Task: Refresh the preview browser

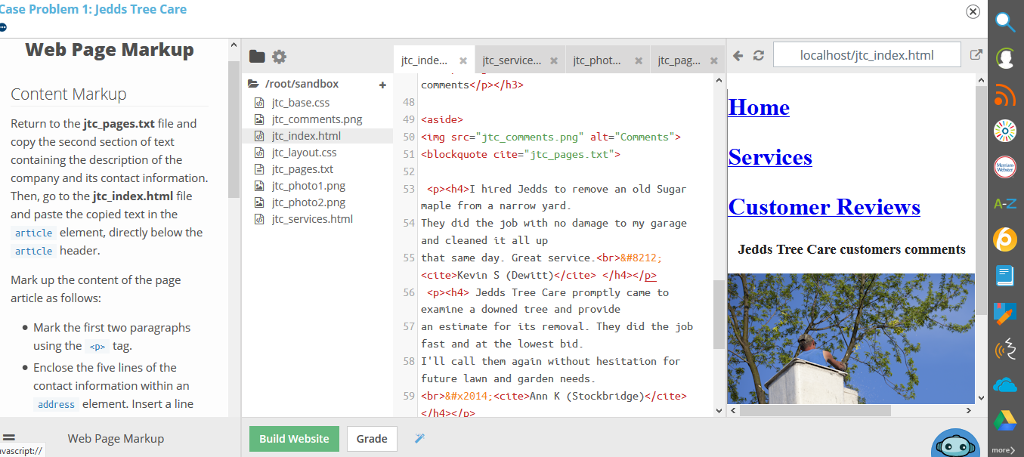Action: coord(758,56)
